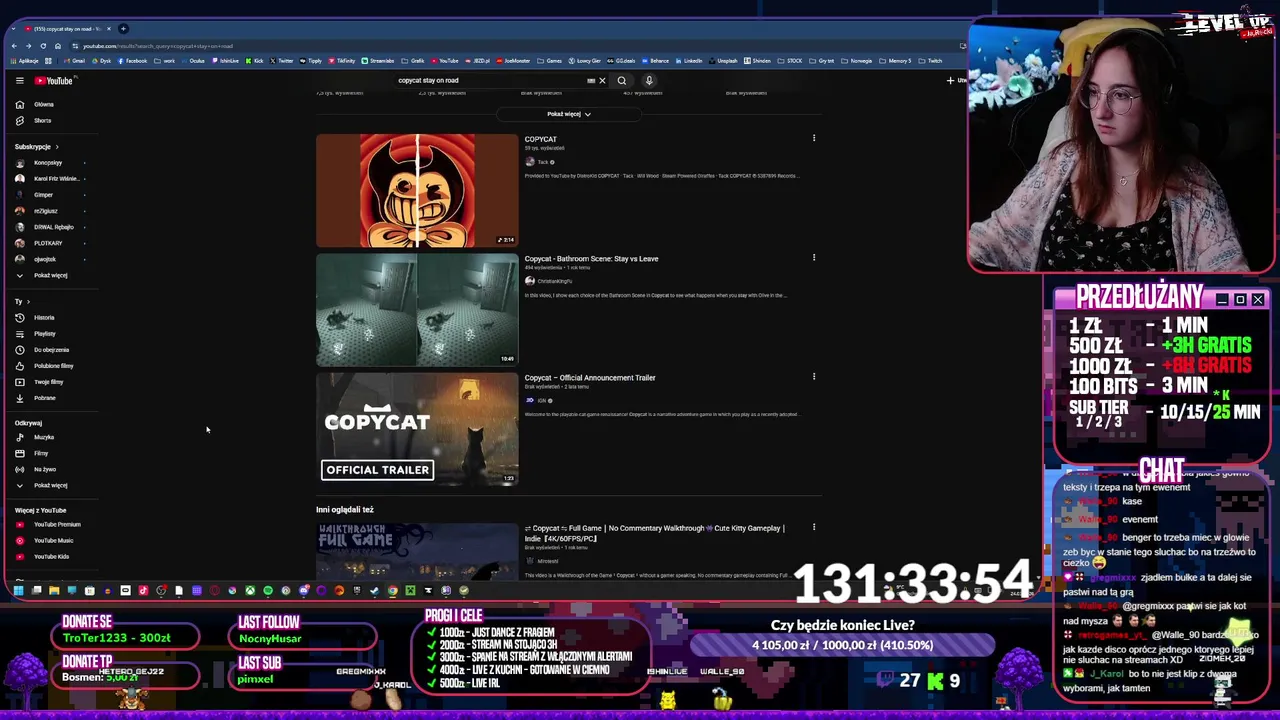Expand subscriptions with Pokaż więcej
This screenshot has width=1280, height=720.
coord(50,275)
